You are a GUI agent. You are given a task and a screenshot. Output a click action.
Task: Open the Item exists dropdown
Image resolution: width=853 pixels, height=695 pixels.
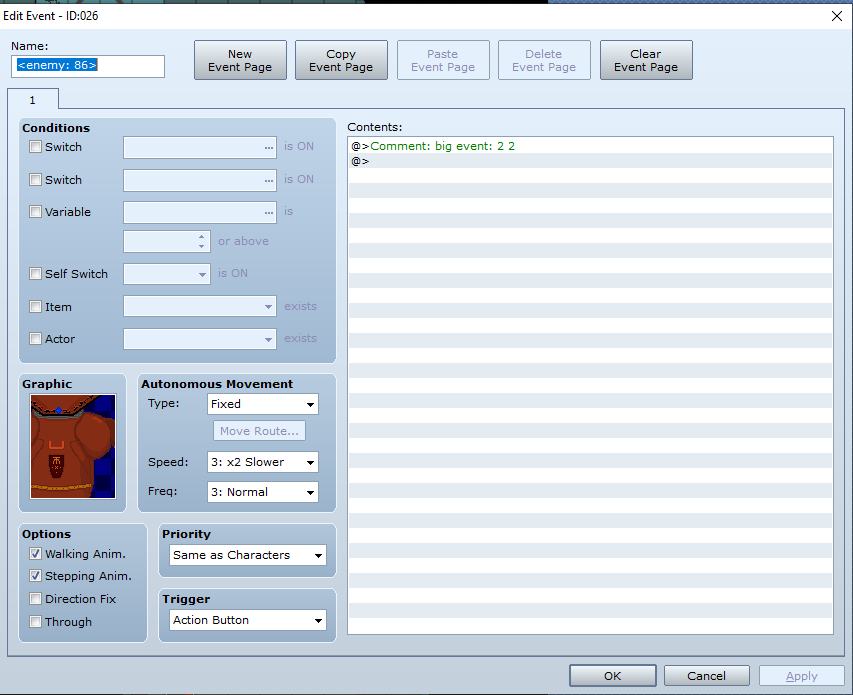(200, 306)
